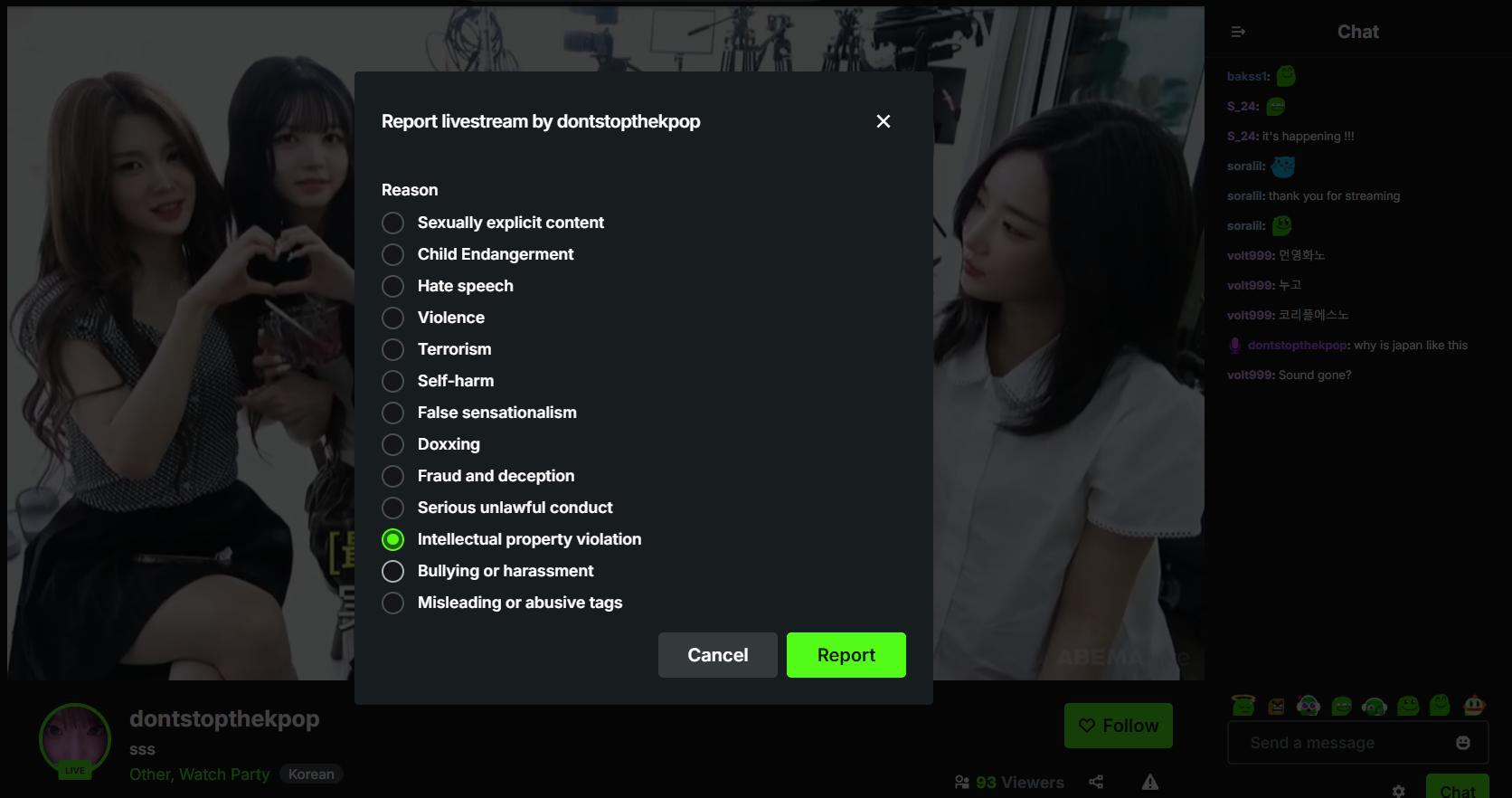Insert the frog turned sideways emote
This screenshot has width=1512, height=798.
[1441, 705]
